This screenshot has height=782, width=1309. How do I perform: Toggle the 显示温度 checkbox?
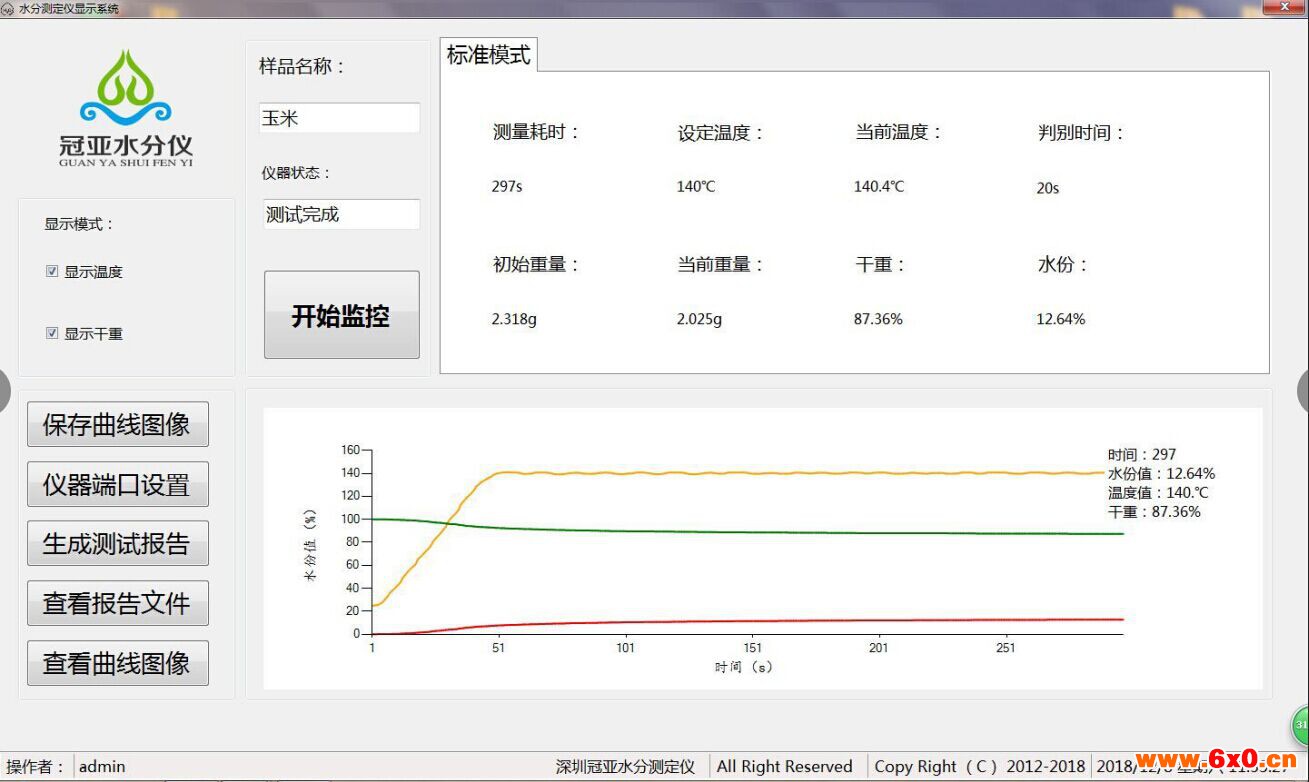[x=52, y=271]
